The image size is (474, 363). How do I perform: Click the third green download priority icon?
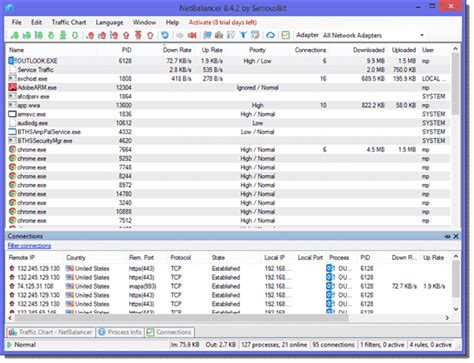click(x=39, y=35)
